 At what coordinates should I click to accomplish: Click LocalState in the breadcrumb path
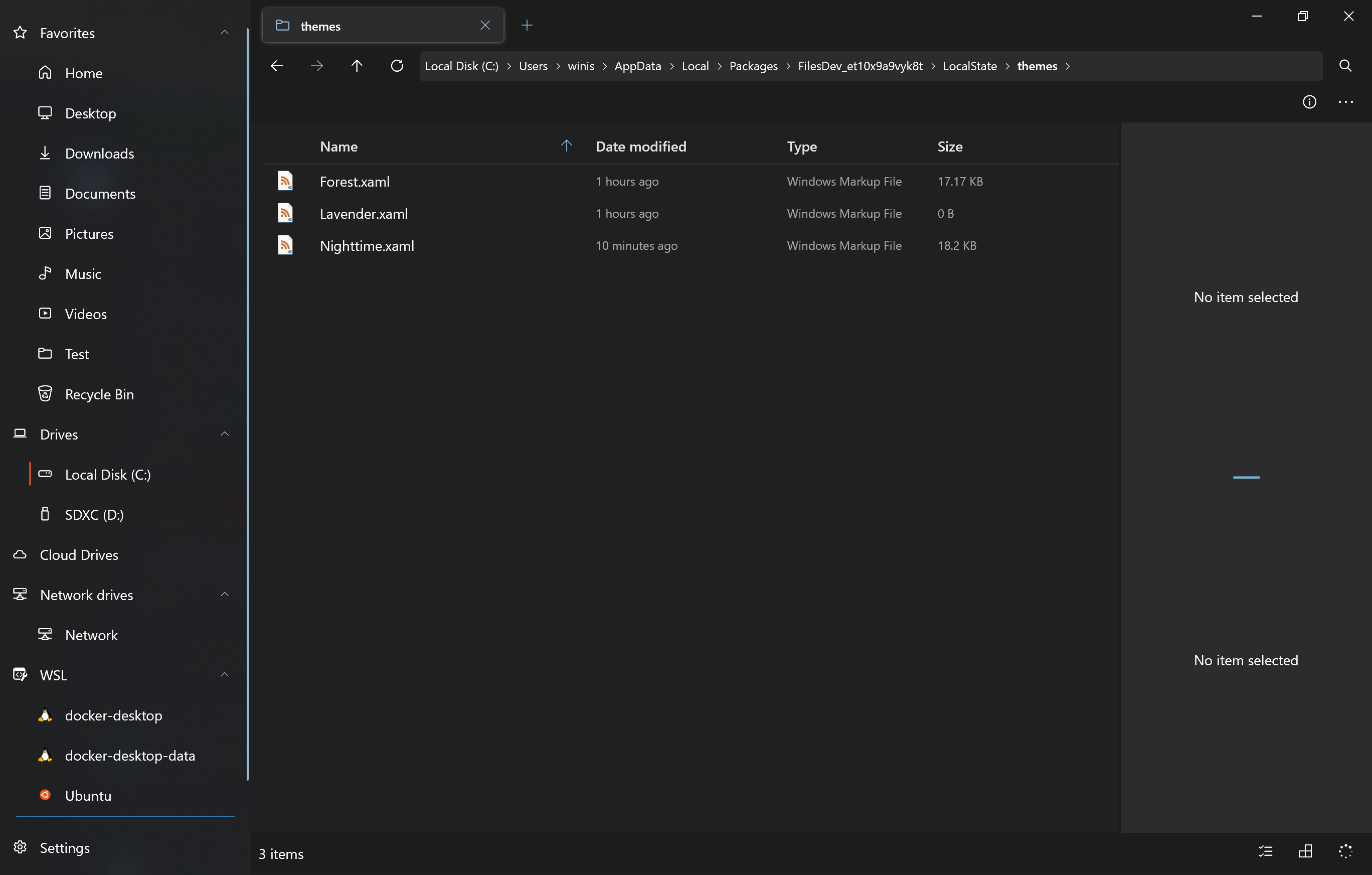pos(970,66)
